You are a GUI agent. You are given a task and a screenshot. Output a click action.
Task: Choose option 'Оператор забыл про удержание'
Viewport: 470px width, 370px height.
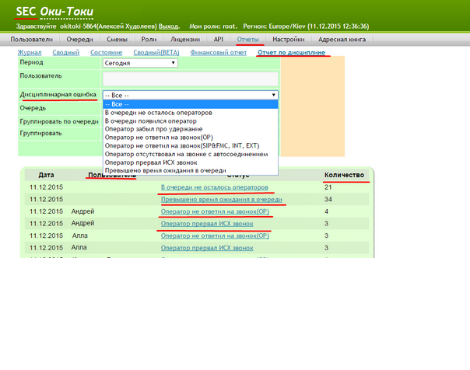pos(190,129)
